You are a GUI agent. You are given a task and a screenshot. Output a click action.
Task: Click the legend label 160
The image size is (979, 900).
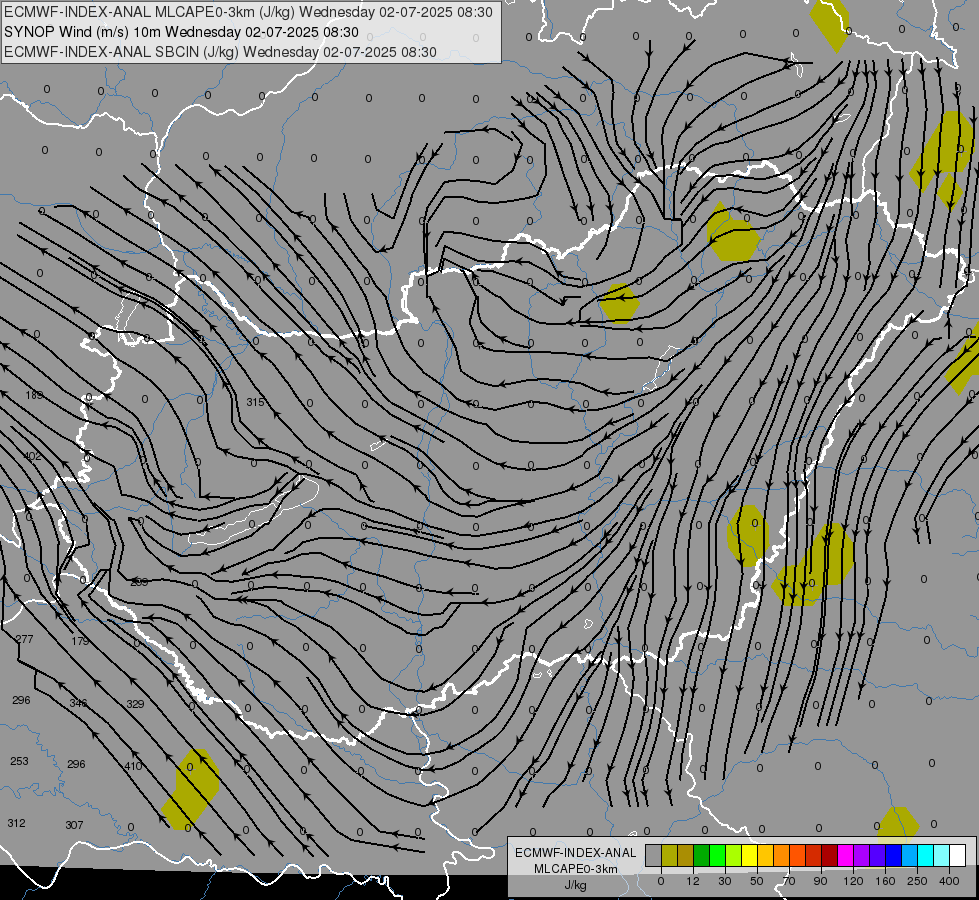(885, 881)
